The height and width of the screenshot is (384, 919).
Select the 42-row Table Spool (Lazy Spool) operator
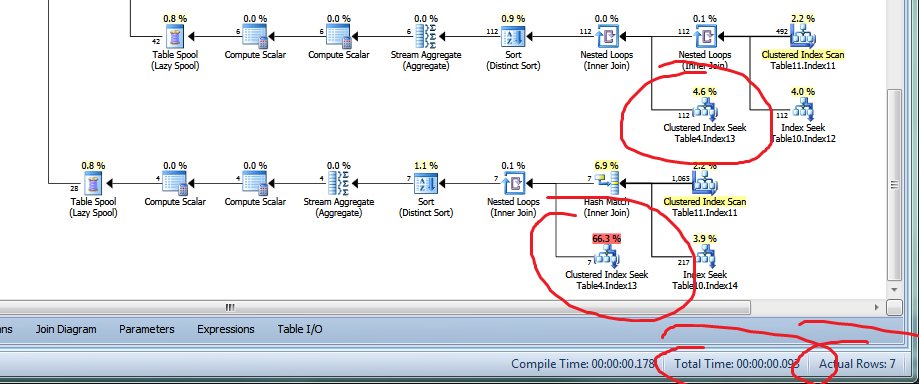pyautogui.click(x=175, y=37)
